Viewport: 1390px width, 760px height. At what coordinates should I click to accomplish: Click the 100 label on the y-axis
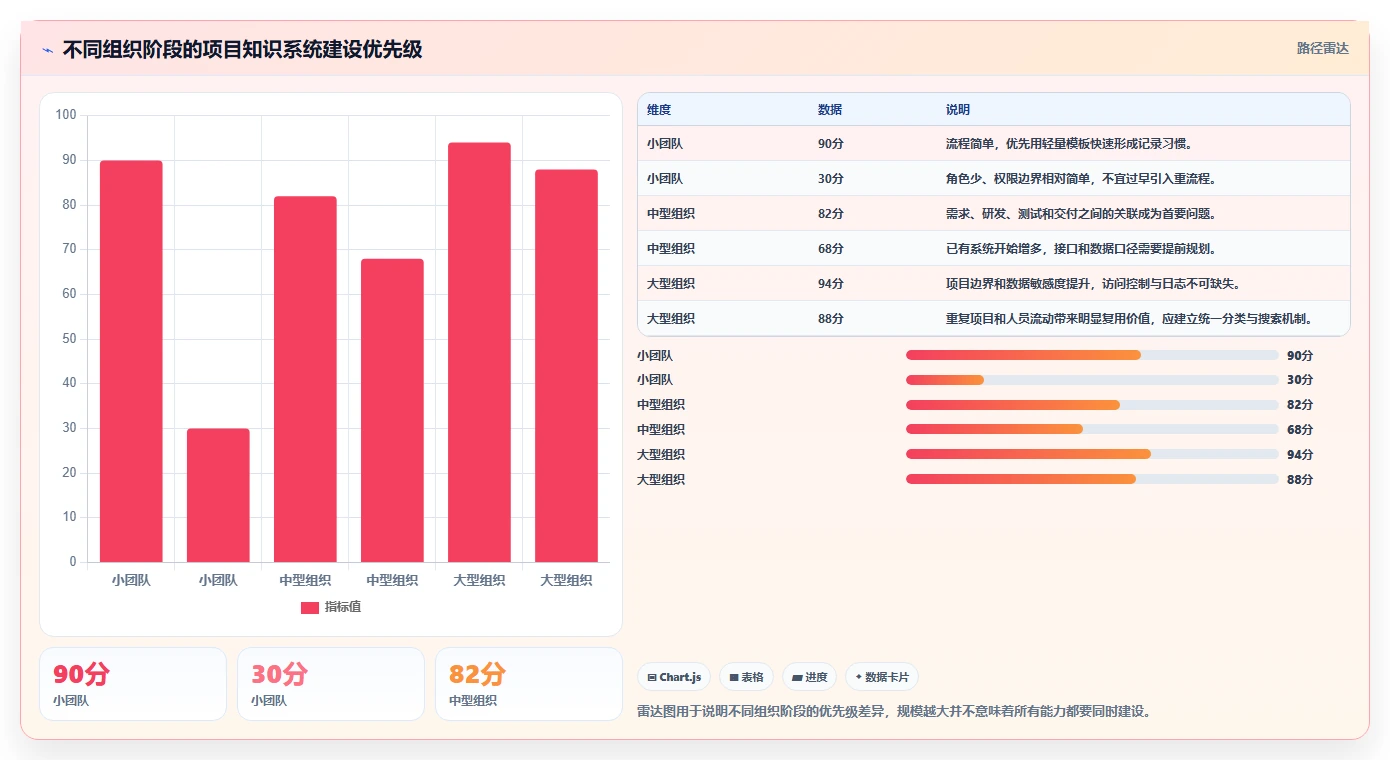point(66,115)
